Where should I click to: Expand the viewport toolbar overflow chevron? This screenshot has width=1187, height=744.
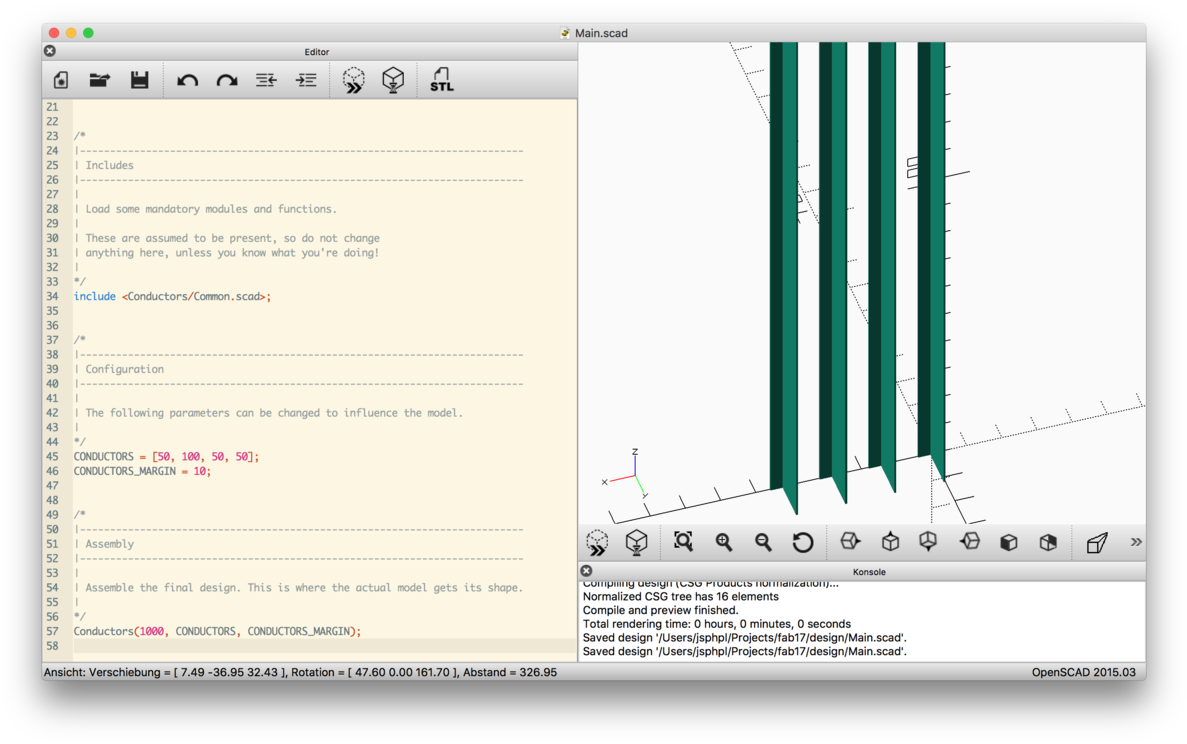coord(1136,542)
